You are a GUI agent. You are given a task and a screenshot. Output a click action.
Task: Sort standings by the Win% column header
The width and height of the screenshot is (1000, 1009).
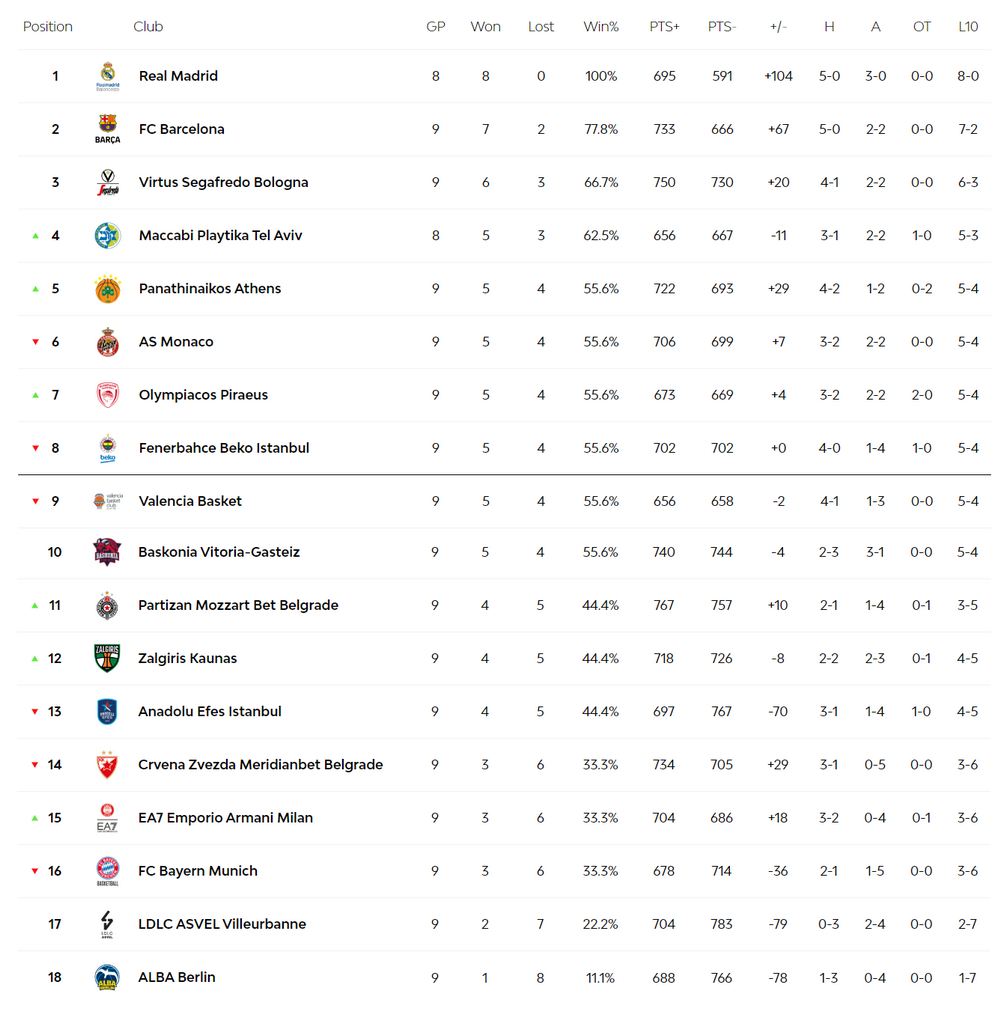600,26
